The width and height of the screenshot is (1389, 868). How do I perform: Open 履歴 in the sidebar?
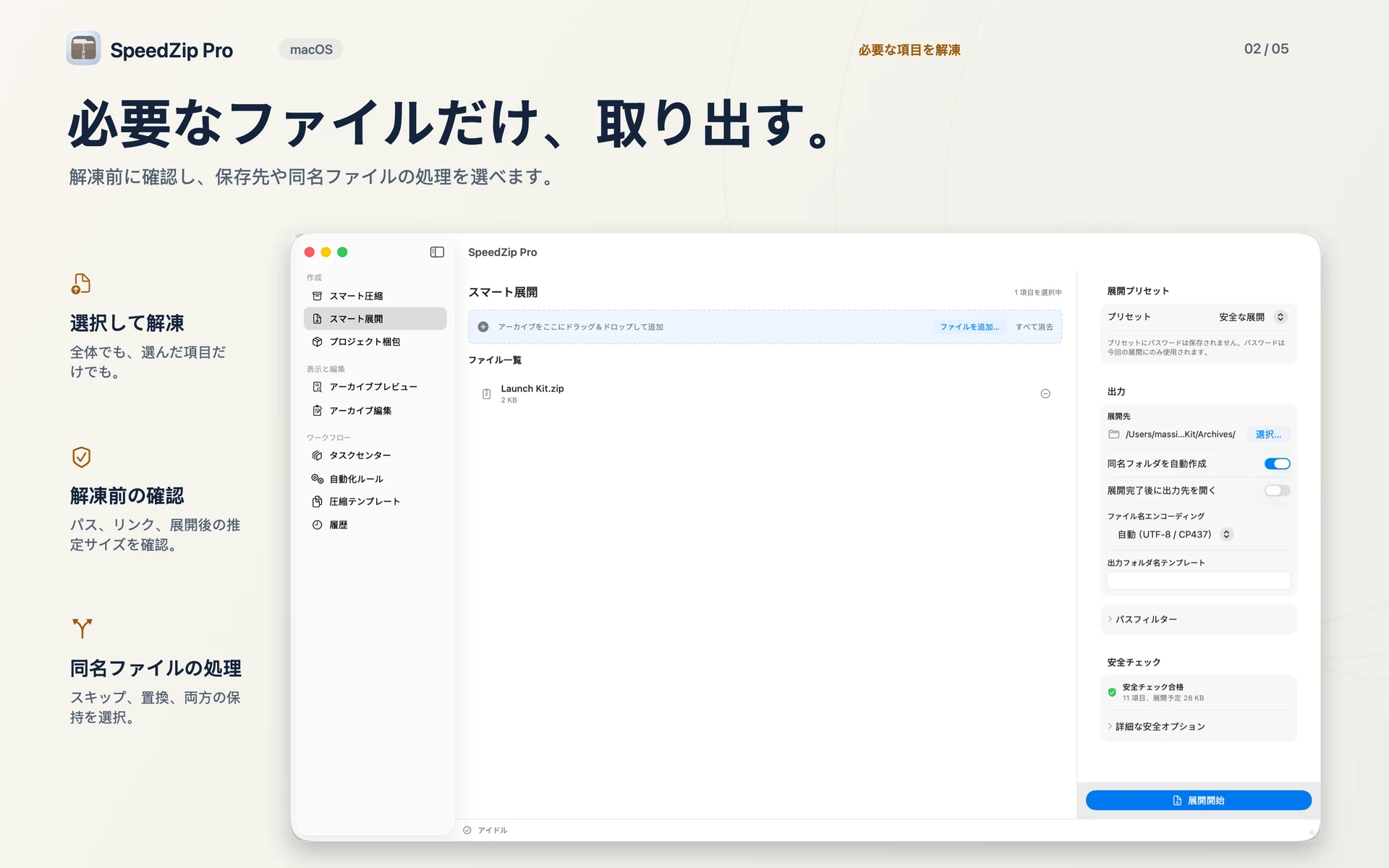(x=375, y=524)
